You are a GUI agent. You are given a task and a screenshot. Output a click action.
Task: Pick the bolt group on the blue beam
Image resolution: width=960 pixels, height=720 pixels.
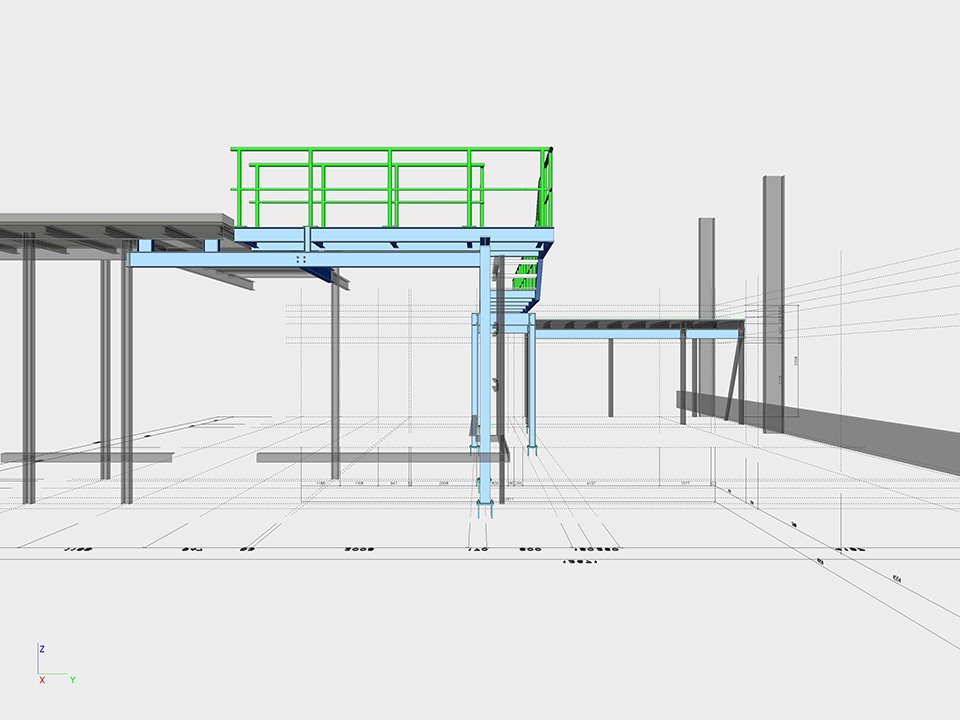click(x=301, y=259)
